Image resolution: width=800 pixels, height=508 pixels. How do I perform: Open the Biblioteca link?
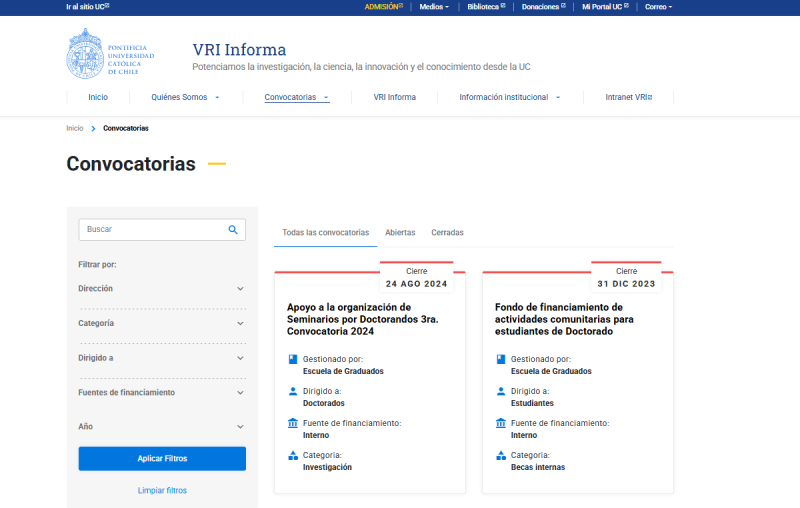pos(486,7)
